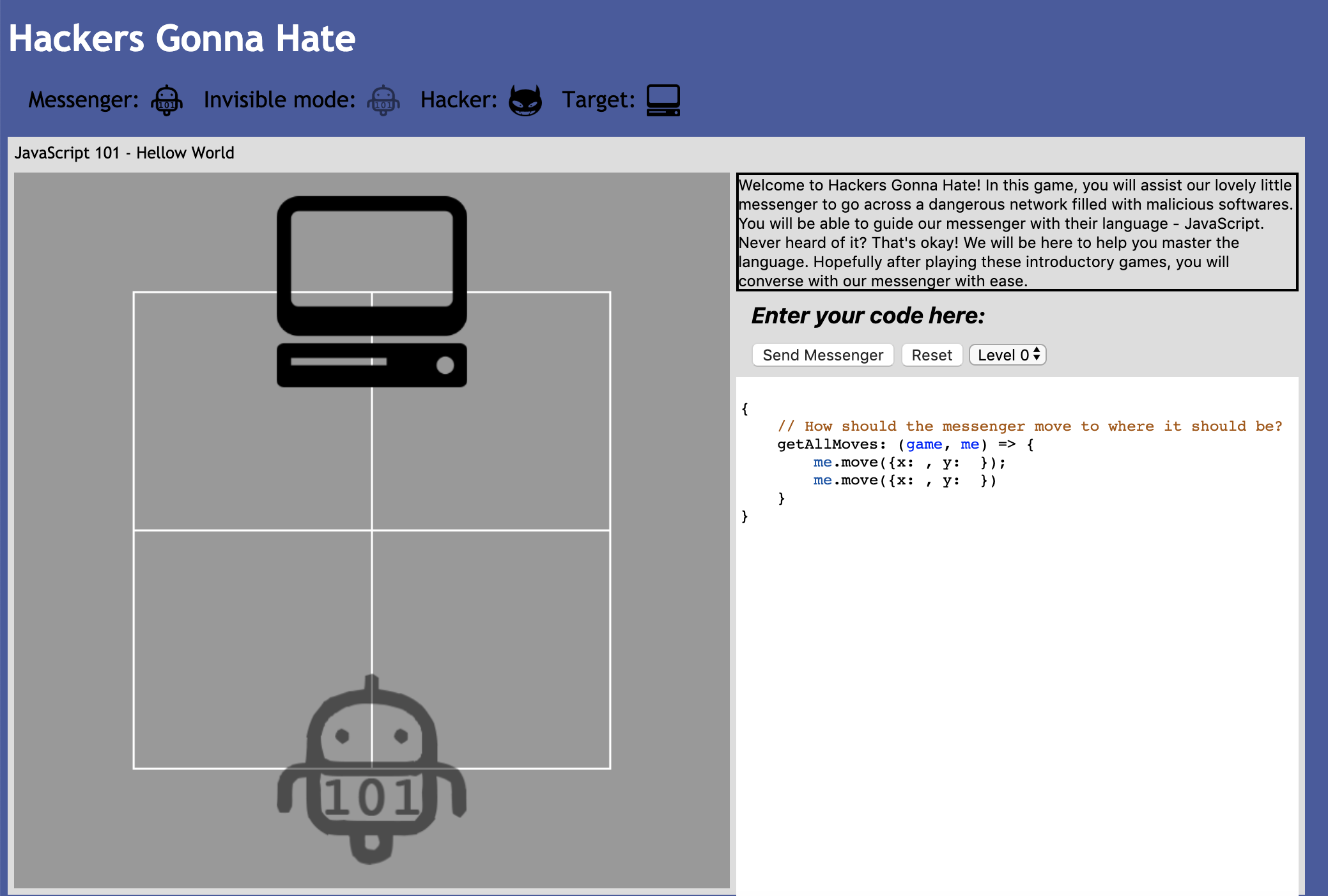Click the Level selector stepper arrows

[1037, 354]
